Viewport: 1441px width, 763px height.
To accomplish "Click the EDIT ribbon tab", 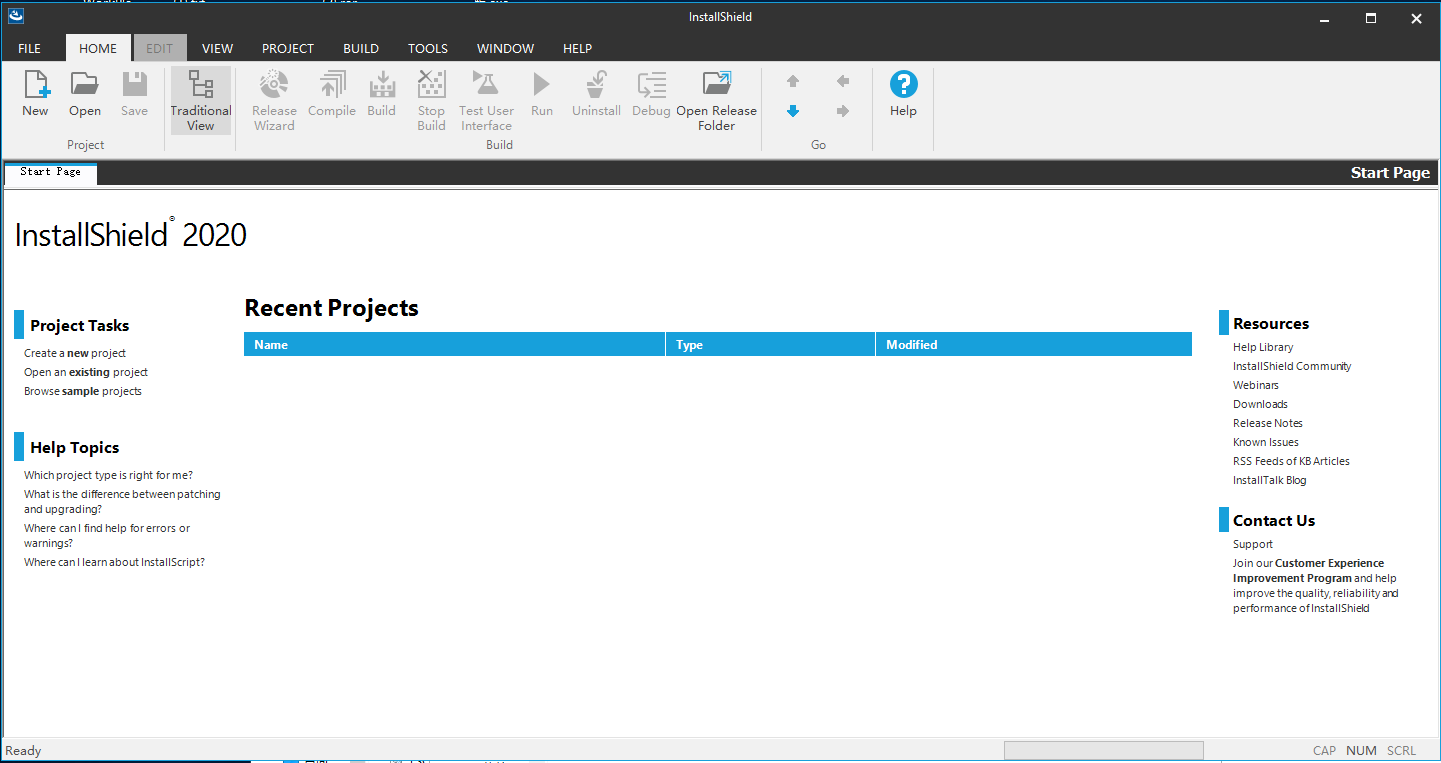I will coord(160,48).
